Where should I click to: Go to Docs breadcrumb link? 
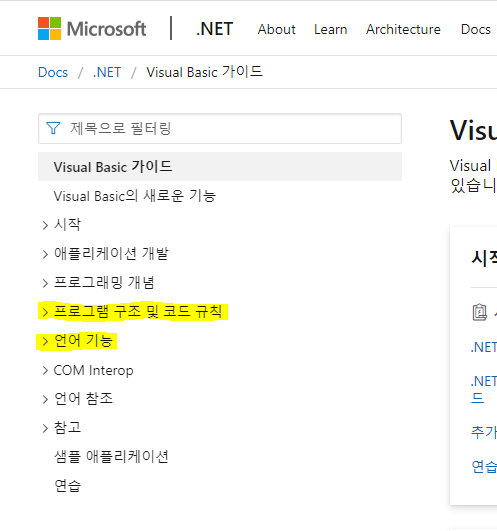click(x=53, y=72)
